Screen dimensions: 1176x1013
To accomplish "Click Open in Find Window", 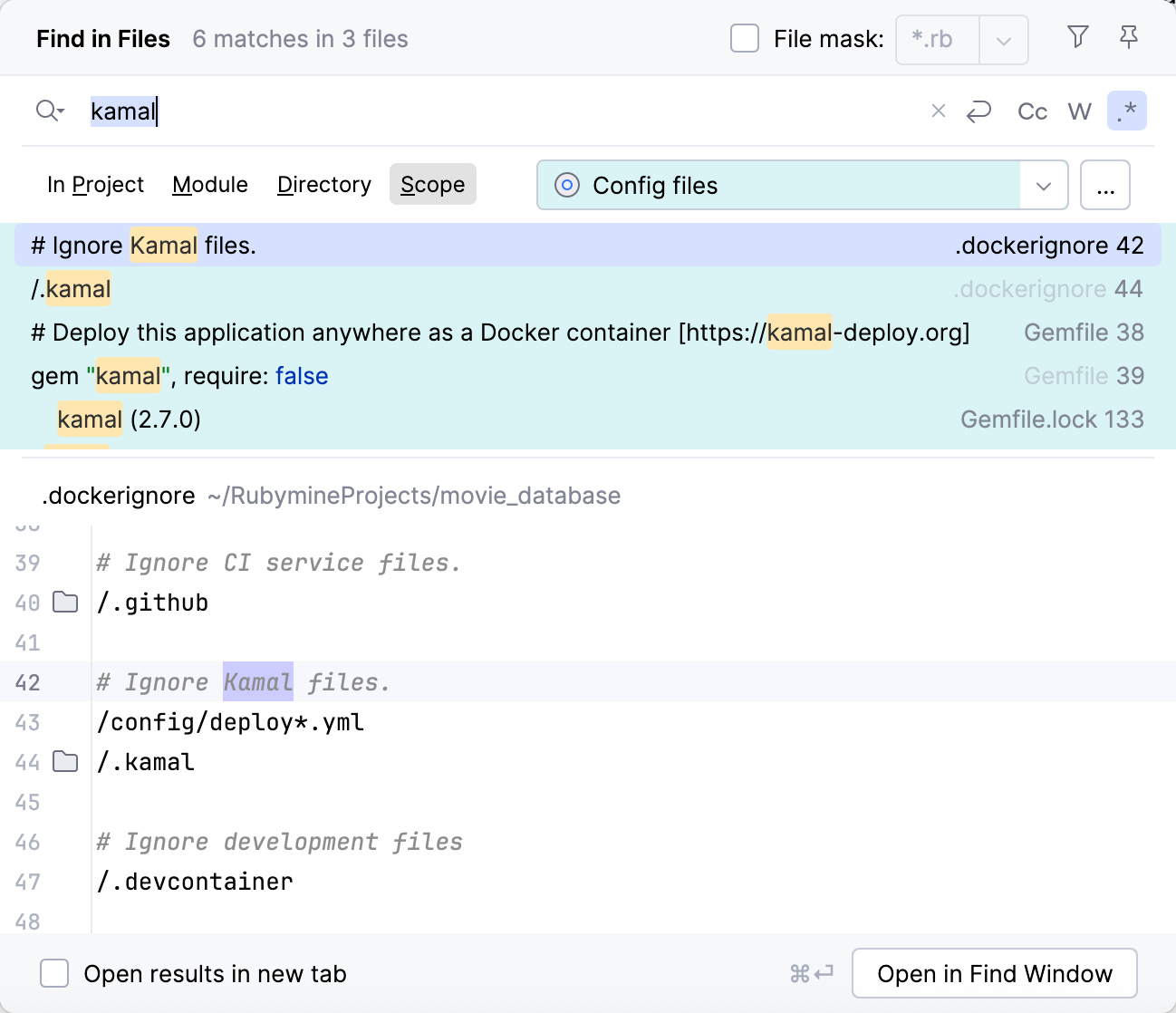I will coord(994,972).
